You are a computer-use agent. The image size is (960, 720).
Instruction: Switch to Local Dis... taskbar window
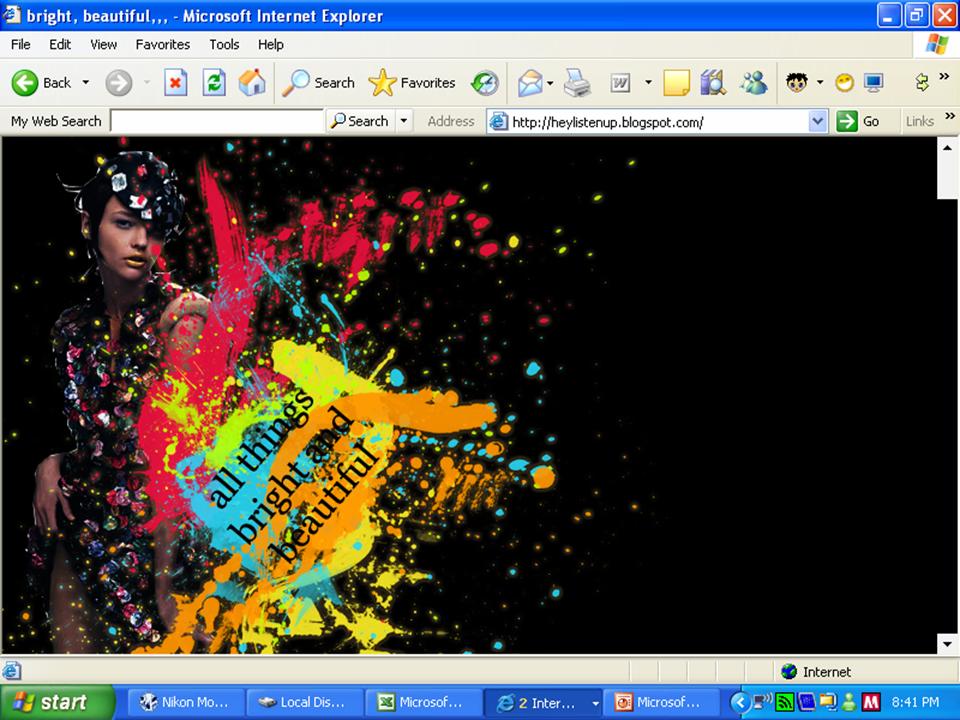(x=305, y=703)
